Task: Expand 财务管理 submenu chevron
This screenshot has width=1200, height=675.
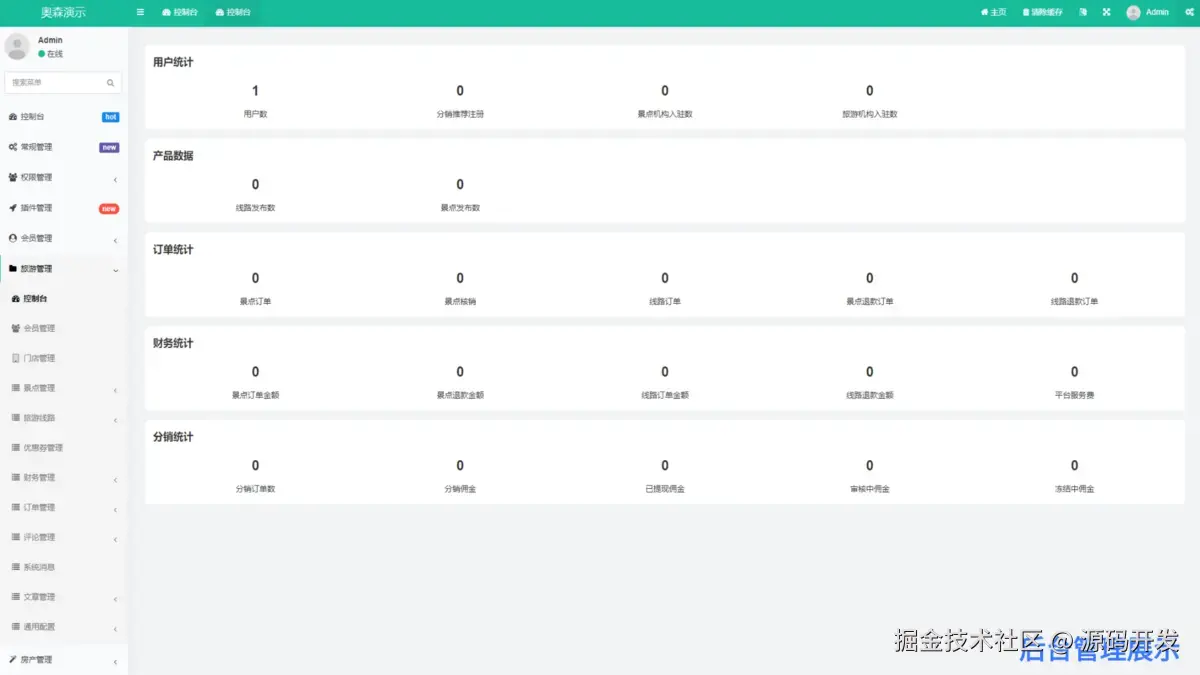Action: (115, 480)
